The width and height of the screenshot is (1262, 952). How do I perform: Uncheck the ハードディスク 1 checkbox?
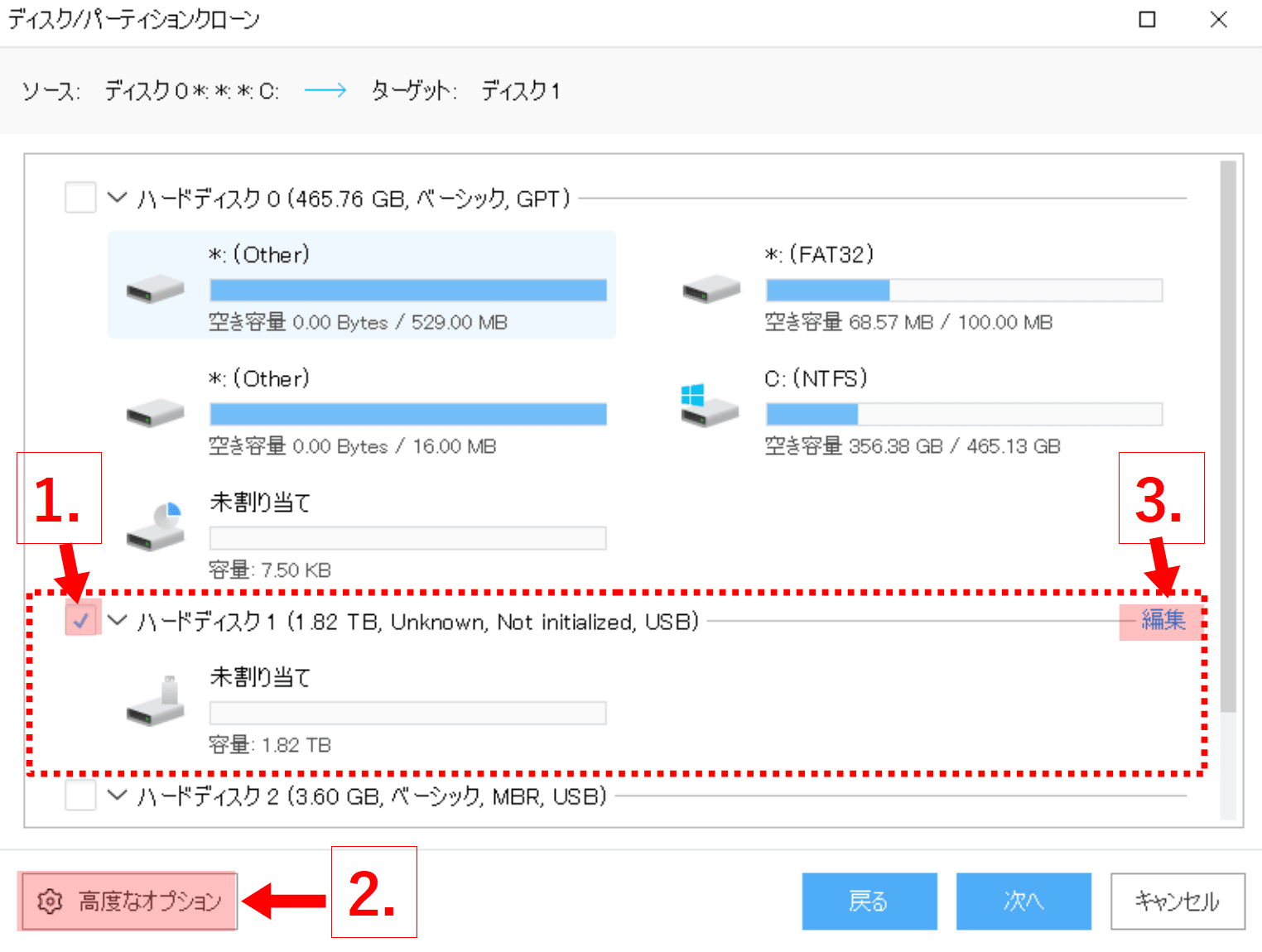point(80,620)
